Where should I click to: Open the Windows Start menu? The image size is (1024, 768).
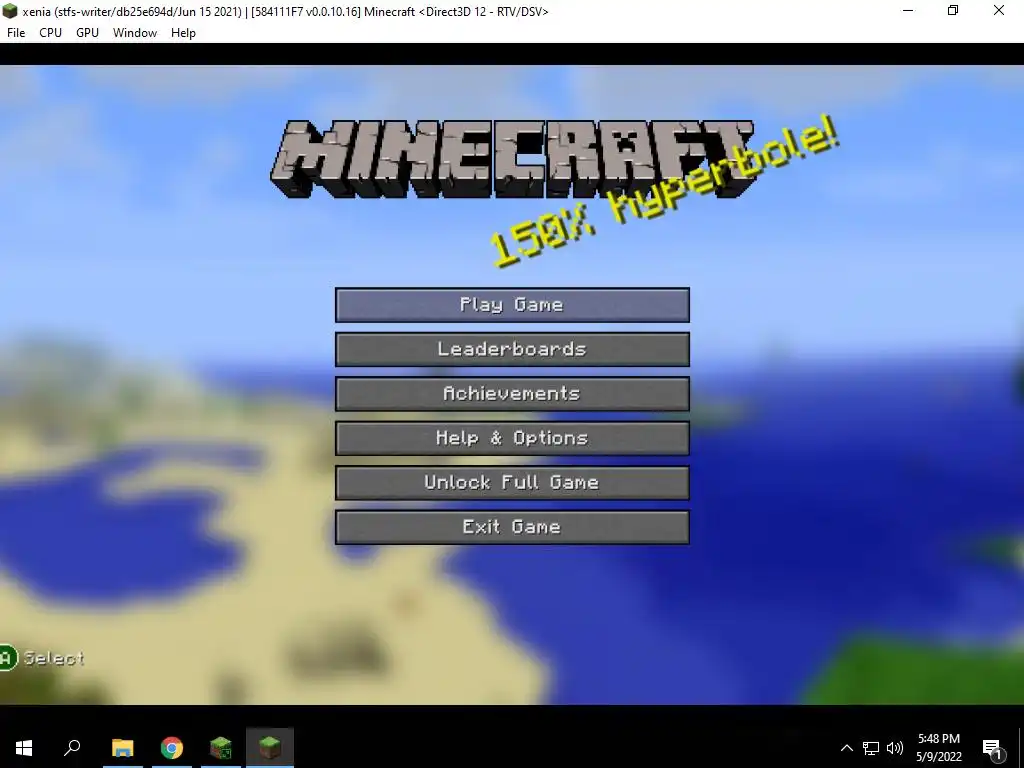(24, 748)
